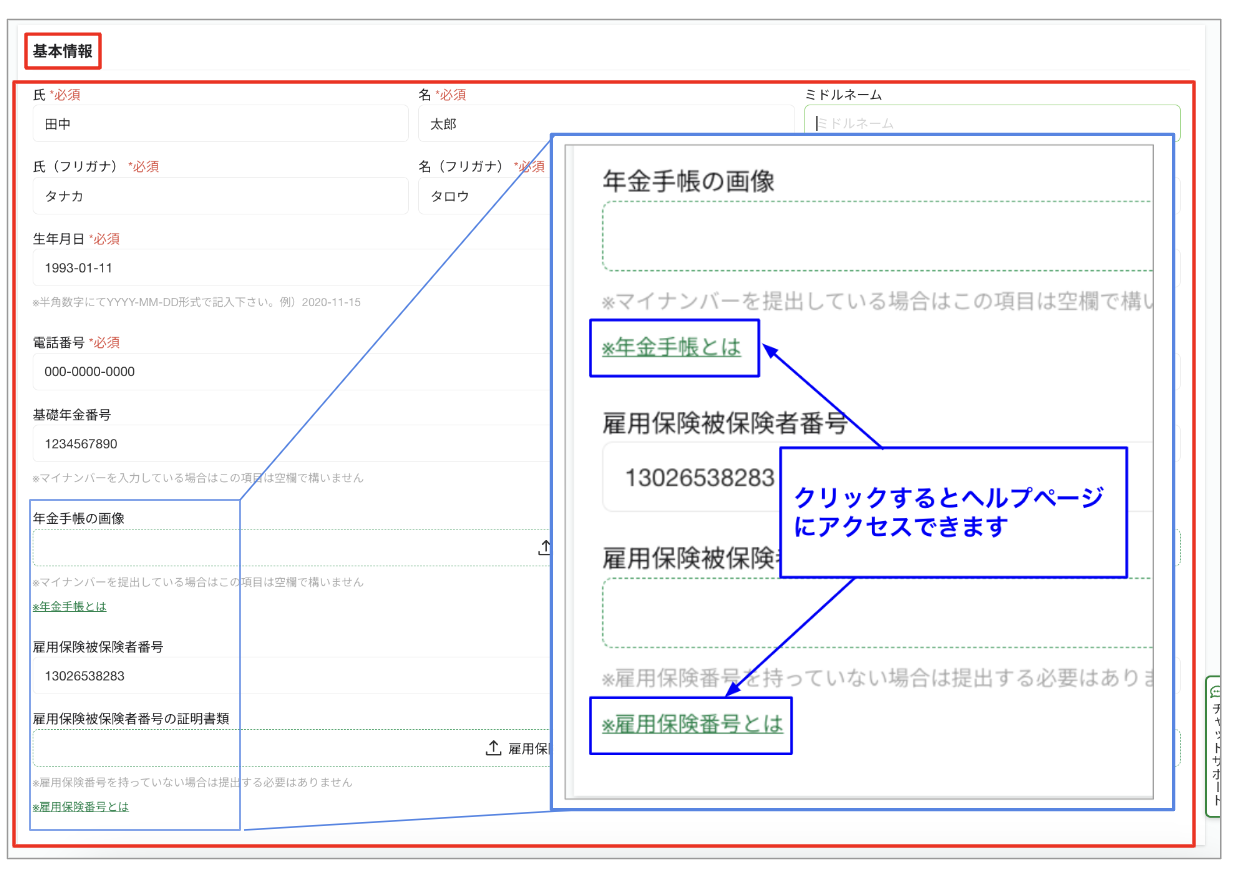Screen dimensions: 1238x874
Task: Click the YYYY-MM-DD format hint text
Action: 197,302
